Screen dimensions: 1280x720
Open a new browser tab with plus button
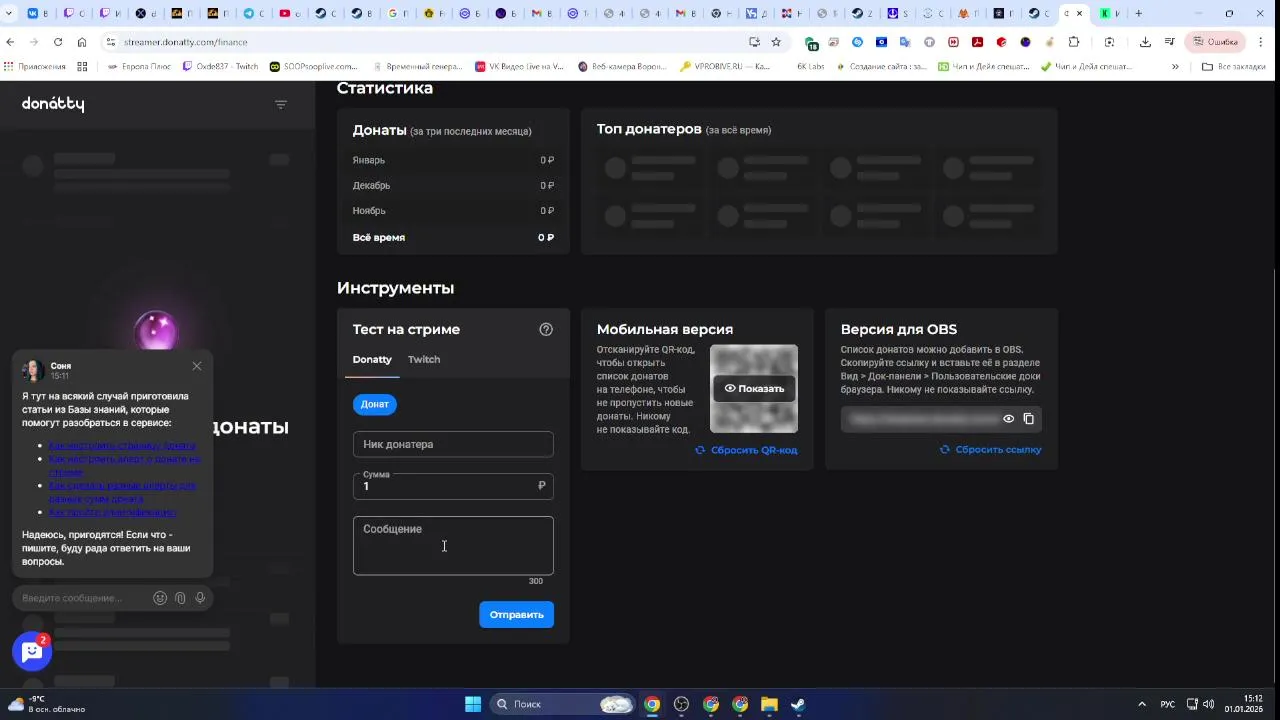coord(1139,13)
